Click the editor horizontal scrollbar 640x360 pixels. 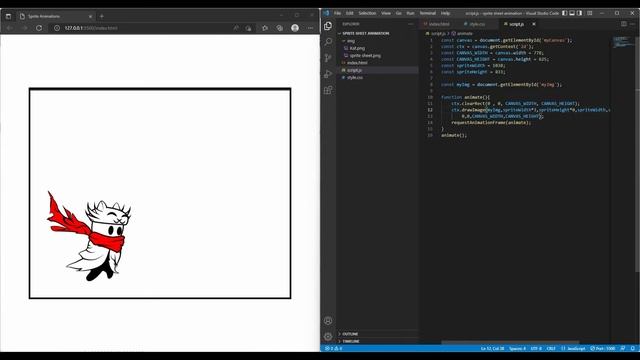[510, 342]
